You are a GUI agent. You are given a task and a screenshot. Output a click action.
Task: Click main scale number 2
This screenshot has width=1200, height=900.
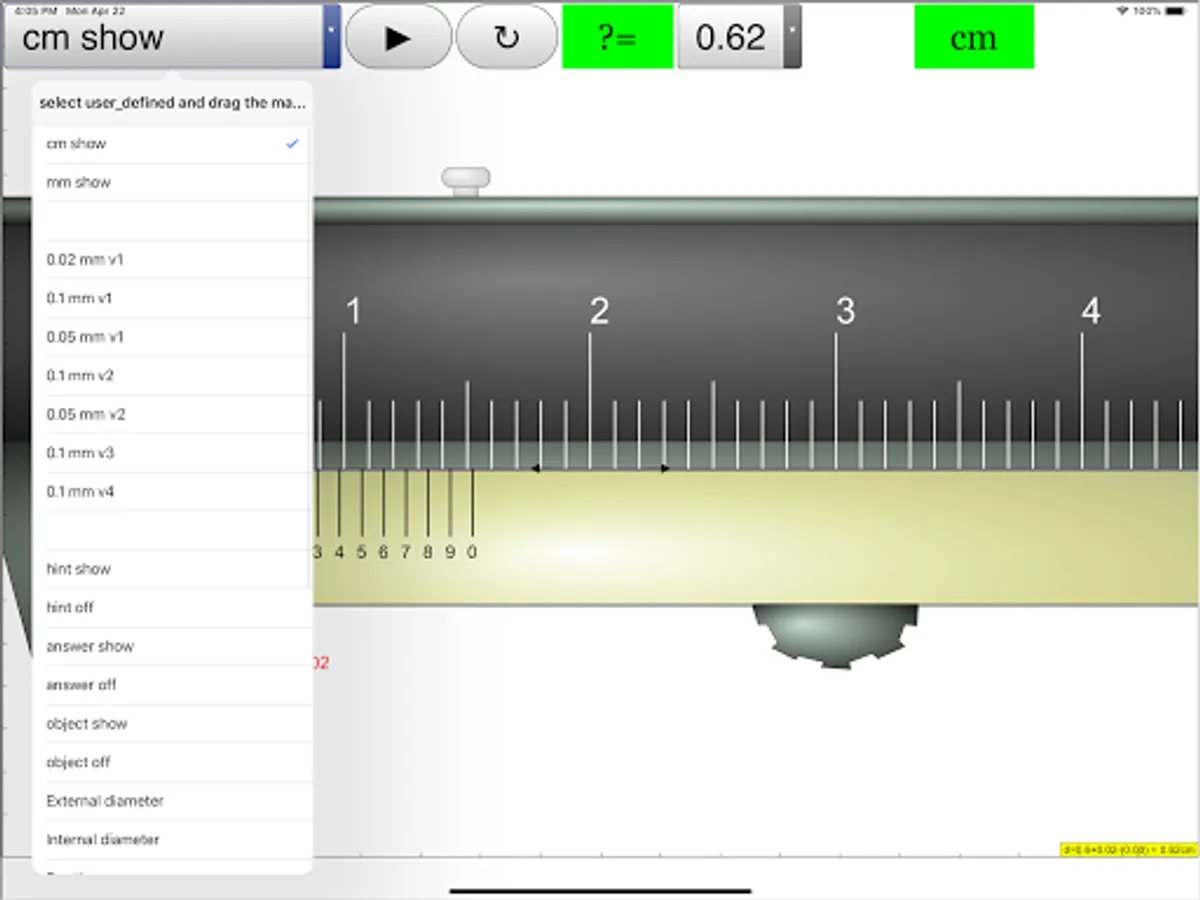point(599,312)
